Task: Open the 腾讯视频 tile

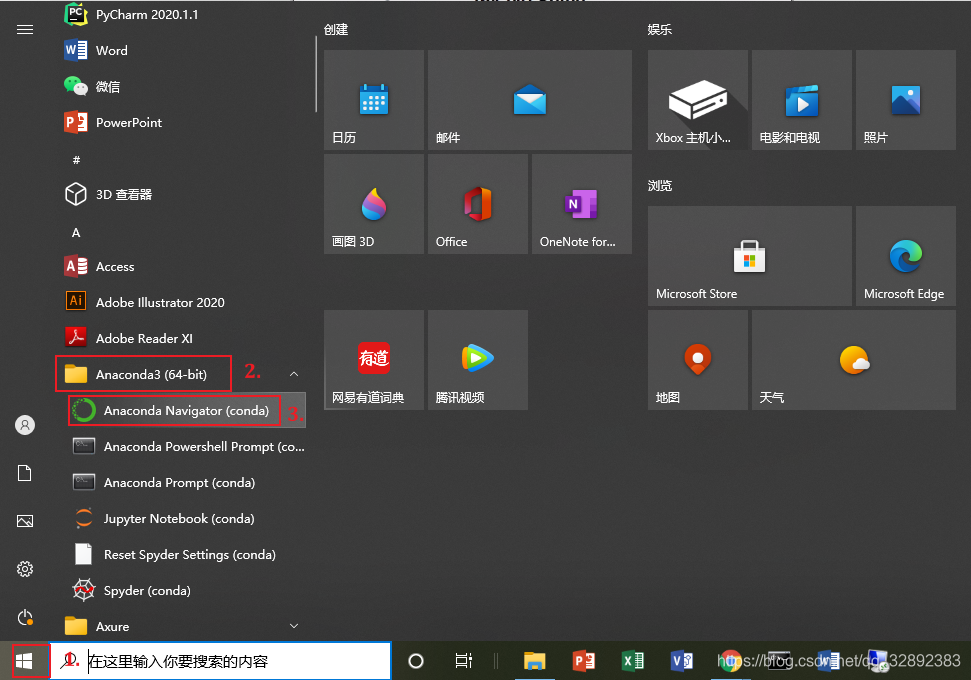Action: point(478,360)
